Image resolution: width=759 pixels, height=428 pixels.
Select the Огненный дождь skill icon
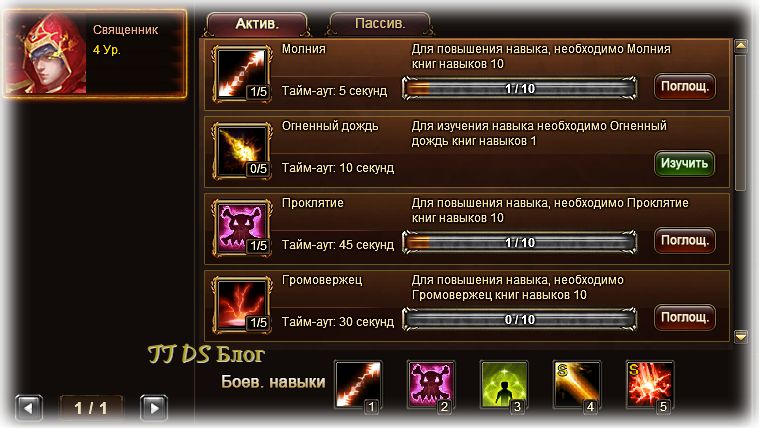242,151
